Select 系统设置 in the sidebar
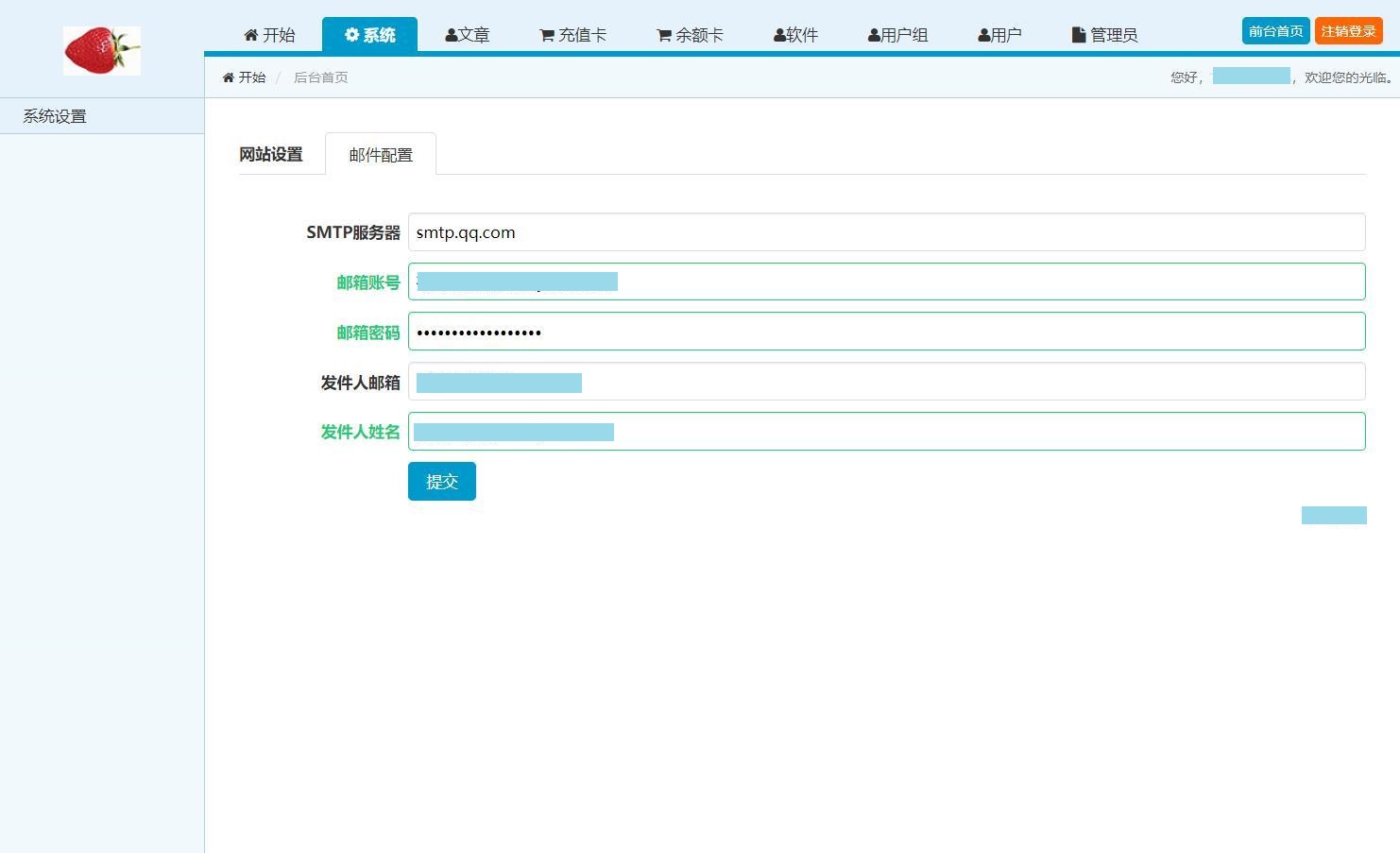Viewport: 1400px width, 853px height. (x=55, y=116)
